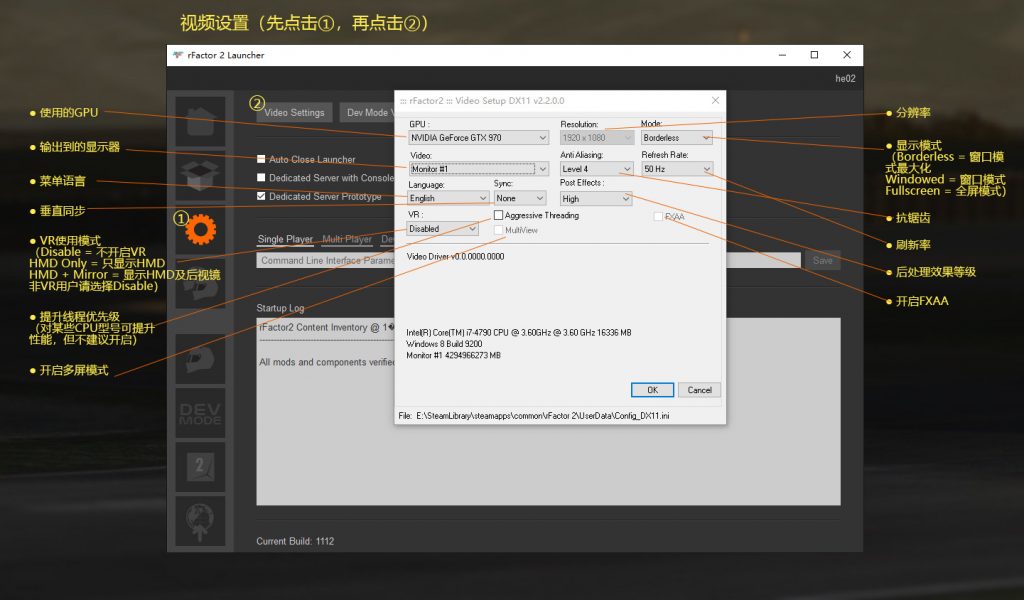Open Video Settings in the launcher
This screenshot has width=1024, height=600.
tap(295, 112)
